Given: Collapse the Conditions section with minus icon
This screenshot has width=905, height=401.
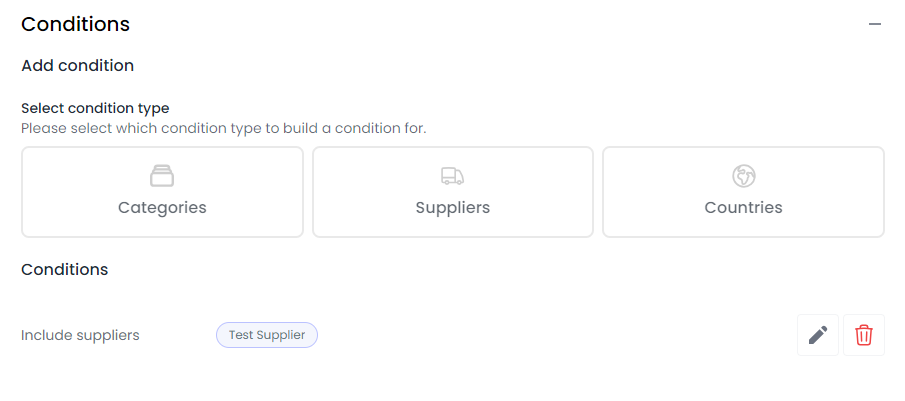Looking at the screenshot, I should coord(875,24).
